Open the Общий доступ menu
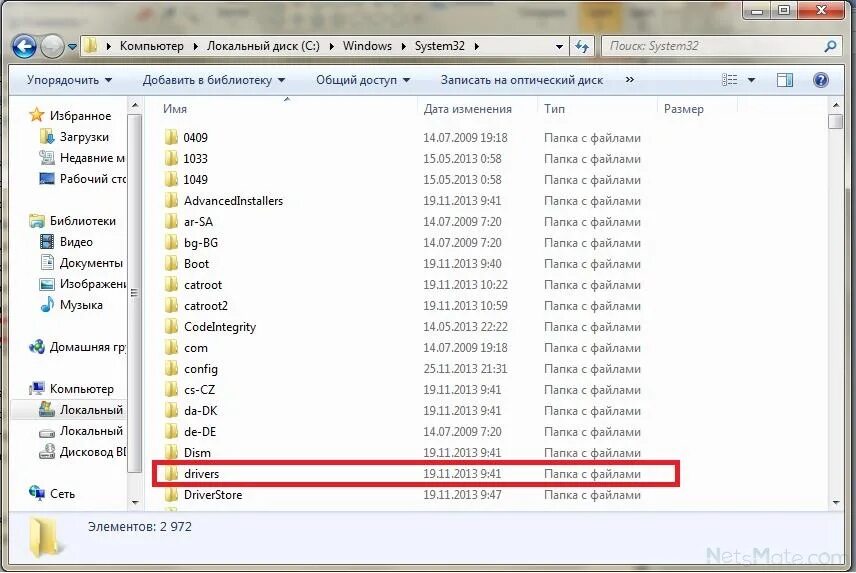 pos(362,80)
